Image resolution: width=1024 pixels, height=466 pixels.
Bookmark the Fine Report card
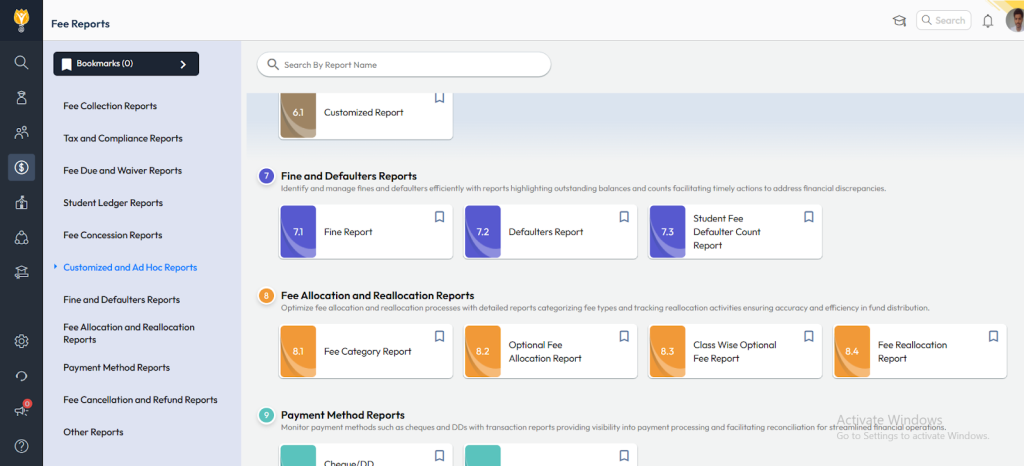click(x=439, y=217)
